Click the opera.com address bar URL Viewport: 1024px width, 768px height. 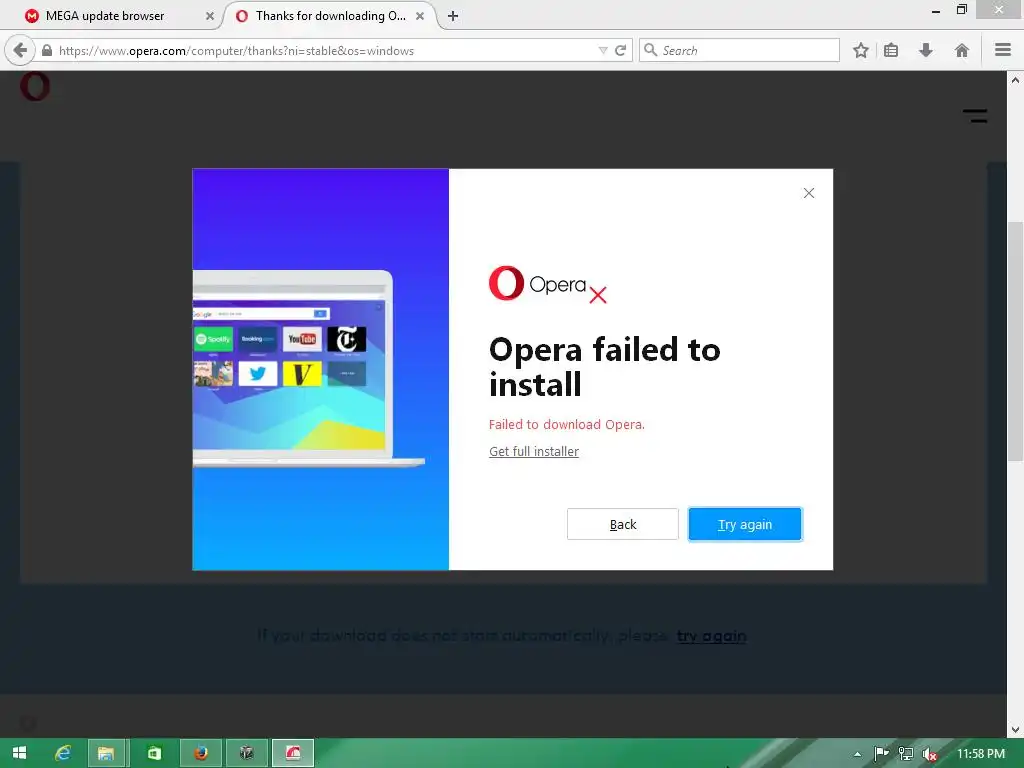(236, 51)
